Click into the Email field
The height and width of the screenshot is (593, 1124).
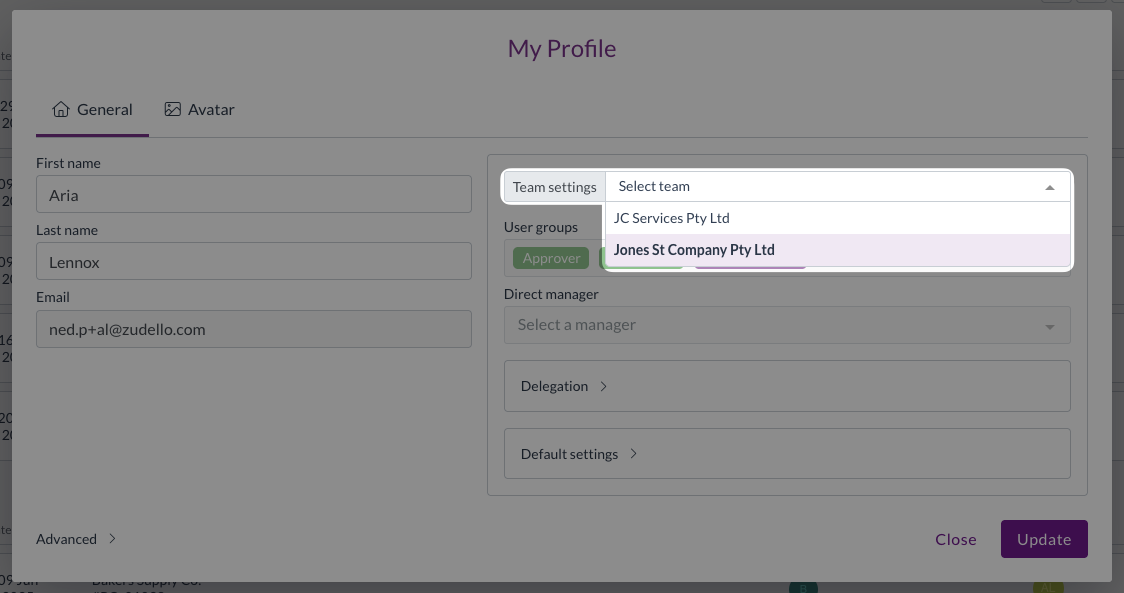coord(253,329)
